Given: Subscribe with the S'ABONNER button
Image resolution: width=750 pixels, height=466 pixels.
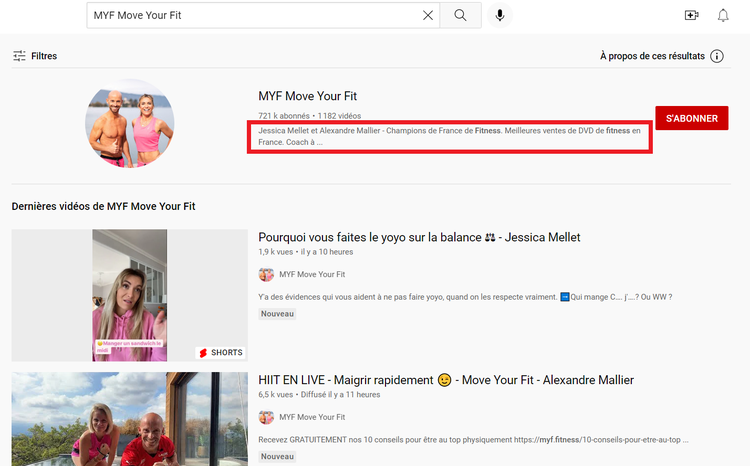Looking at the screenshot, I should tap(692, 118).
